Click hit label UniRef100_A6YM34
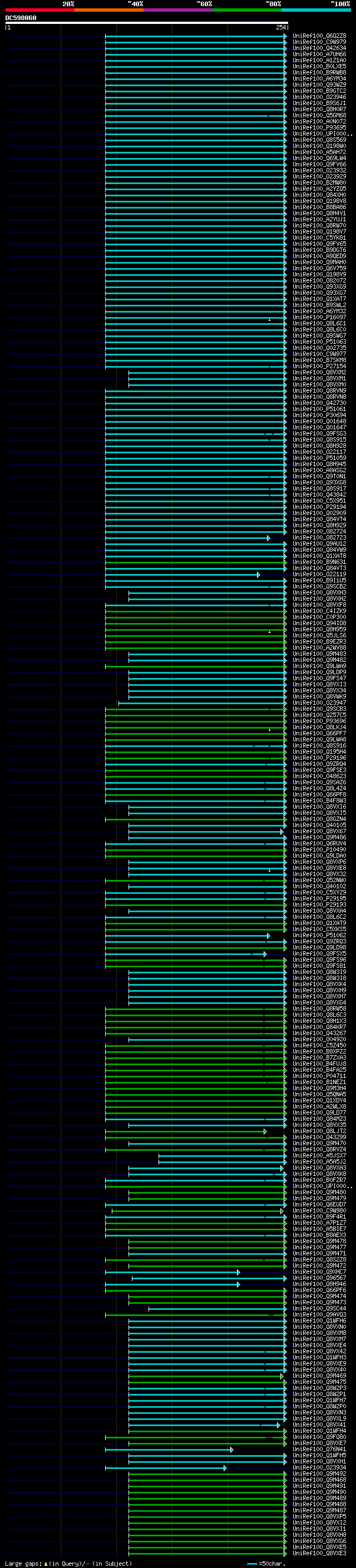Screen dimensions: 356x1568 319,78
